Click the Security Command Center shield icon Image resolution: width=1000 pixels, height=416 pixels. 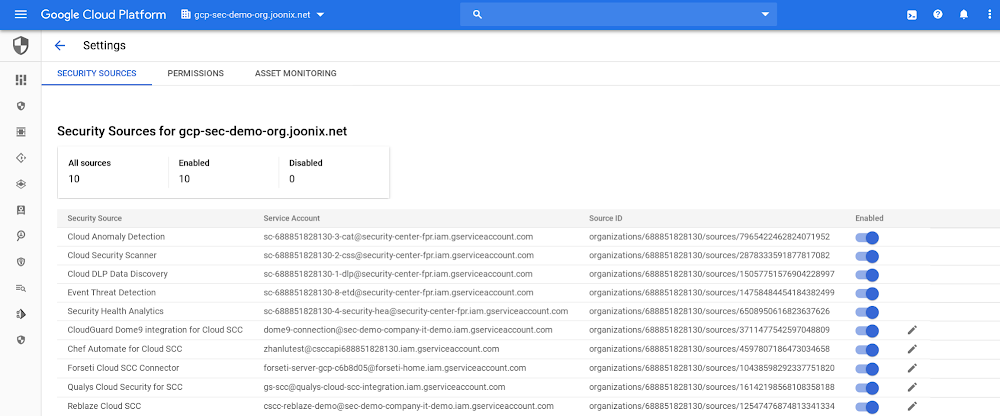20,45
